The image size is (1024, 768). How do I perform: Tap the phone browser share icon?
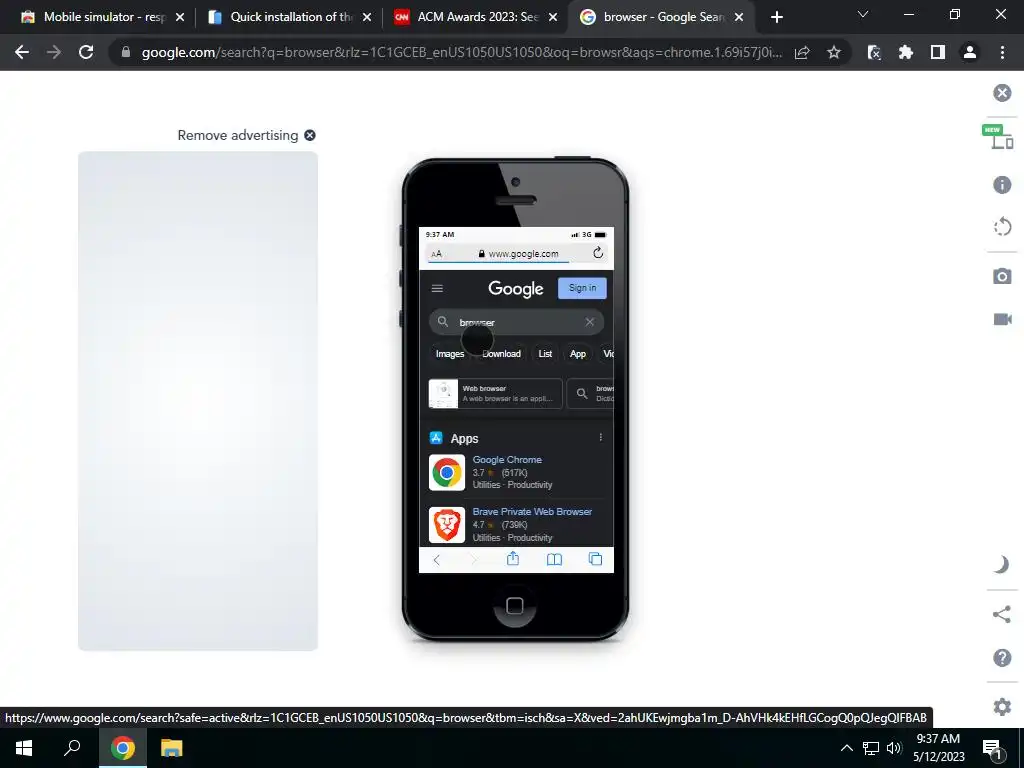[513, 558]
